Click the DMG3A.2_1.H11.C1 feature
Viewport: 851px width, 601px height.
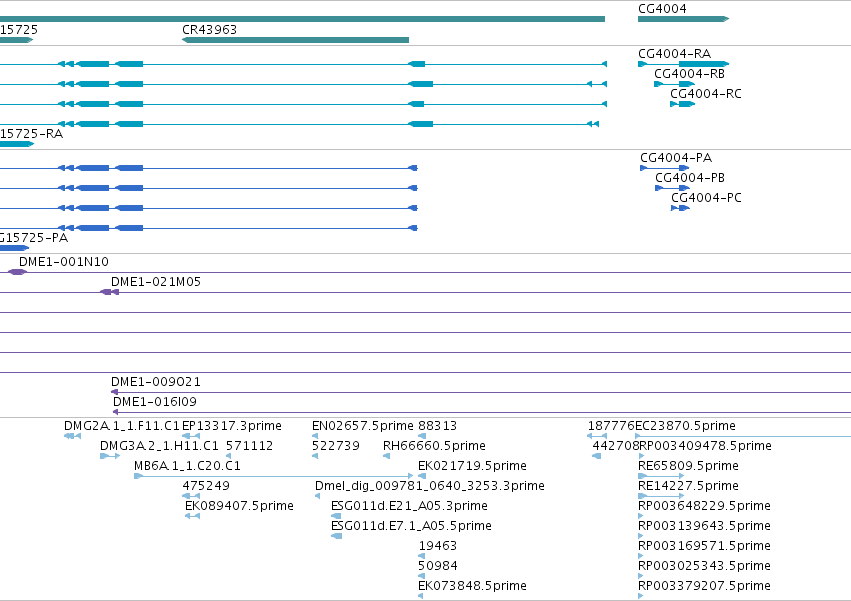click(x=110, y=456)
